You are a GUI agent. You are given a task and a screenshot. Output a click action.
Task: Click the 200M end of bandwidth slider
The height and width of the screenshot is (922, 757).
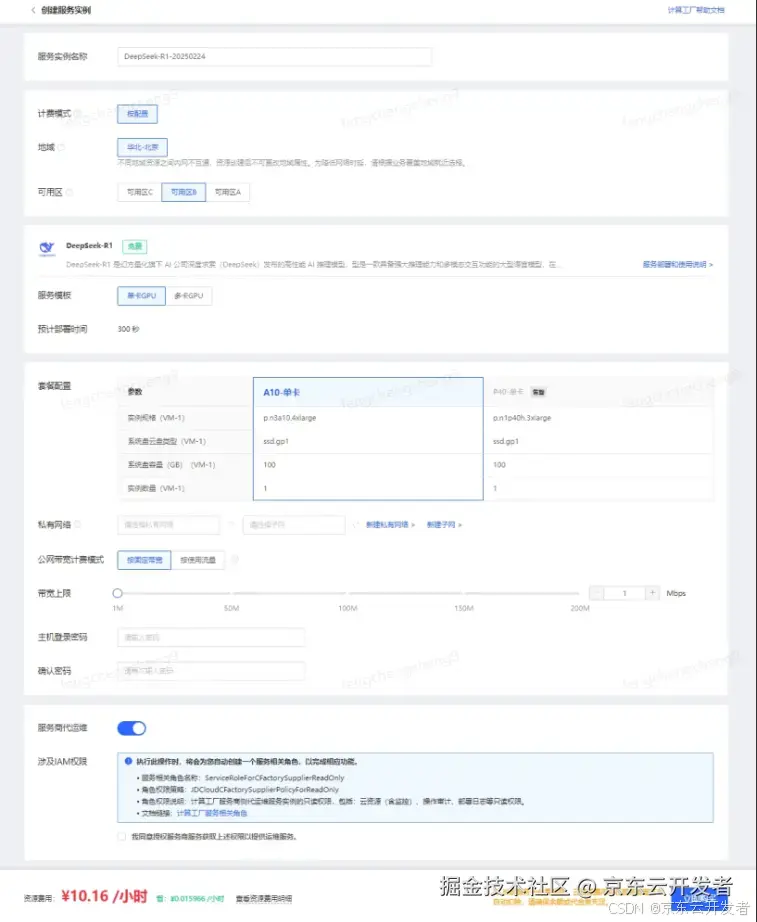(x=580, y=594)
